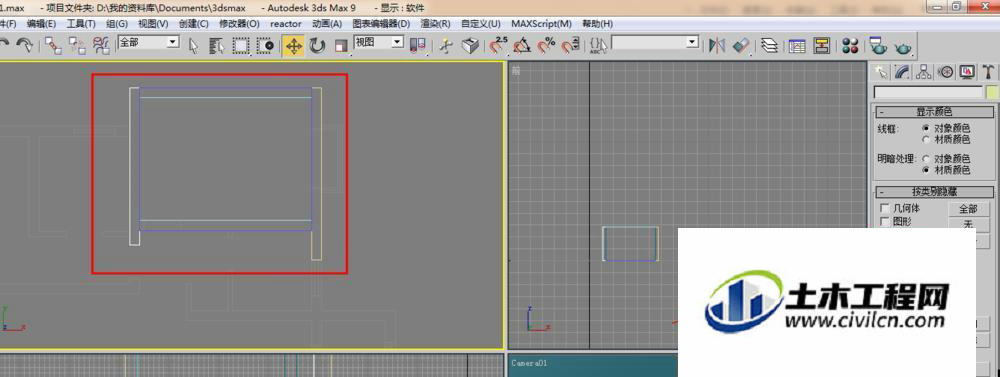The height and width of the screenshot is (377, 1000).
Task: Switch to the Display panel tab
Action: coord(967,71)
